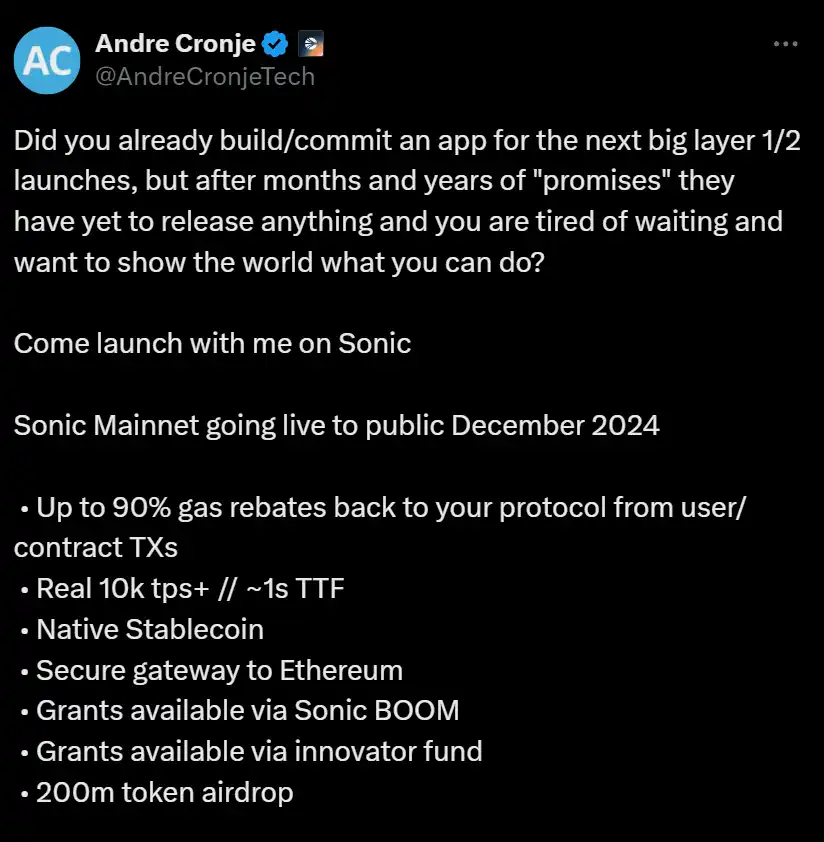Click the line starting 'Did you already build/commit'

tap(407, 141)
